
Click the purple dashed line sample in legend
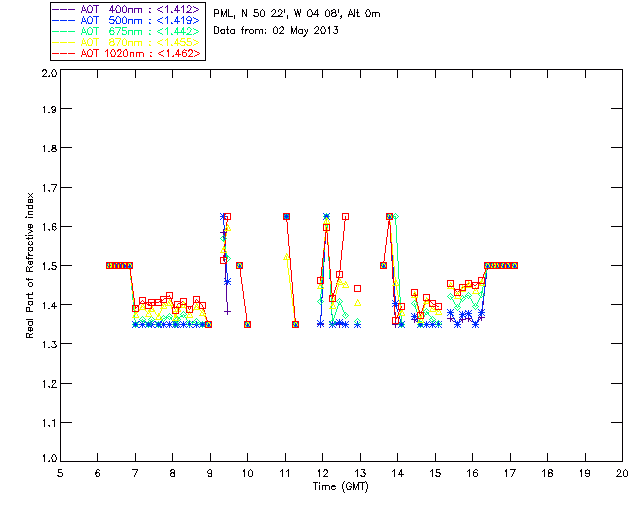pos(64,9)
